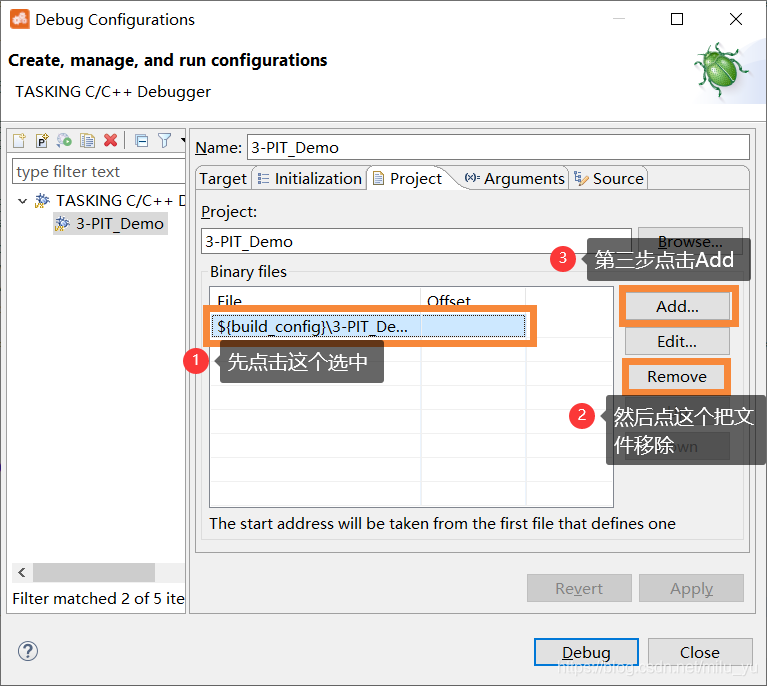767x686 pixels.
Task: Collapse the TASKING C/C++ Debugger tree node
Action: 22,201
